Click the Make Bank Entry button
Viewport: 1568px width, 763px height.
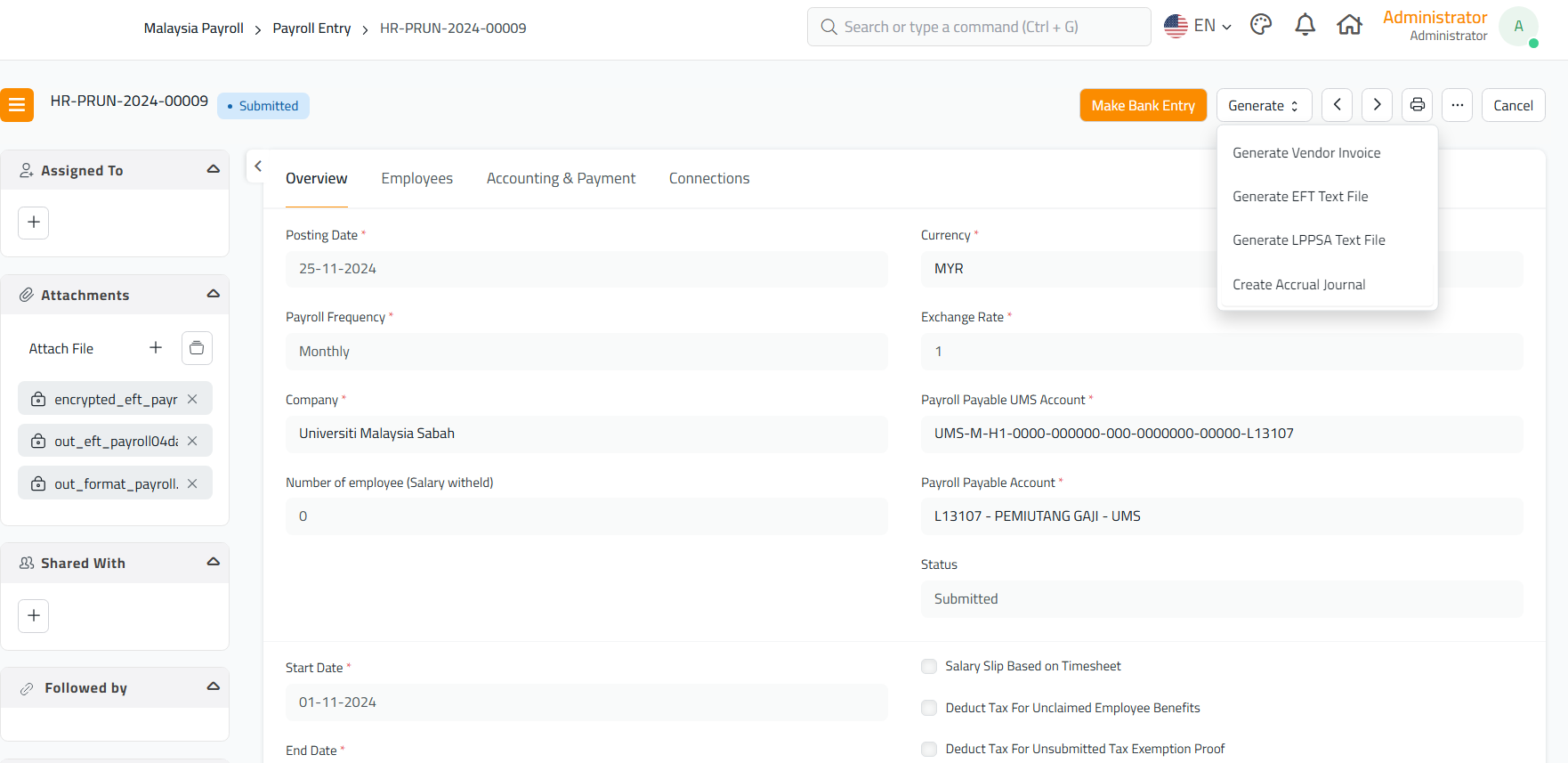pos(1143,105)
